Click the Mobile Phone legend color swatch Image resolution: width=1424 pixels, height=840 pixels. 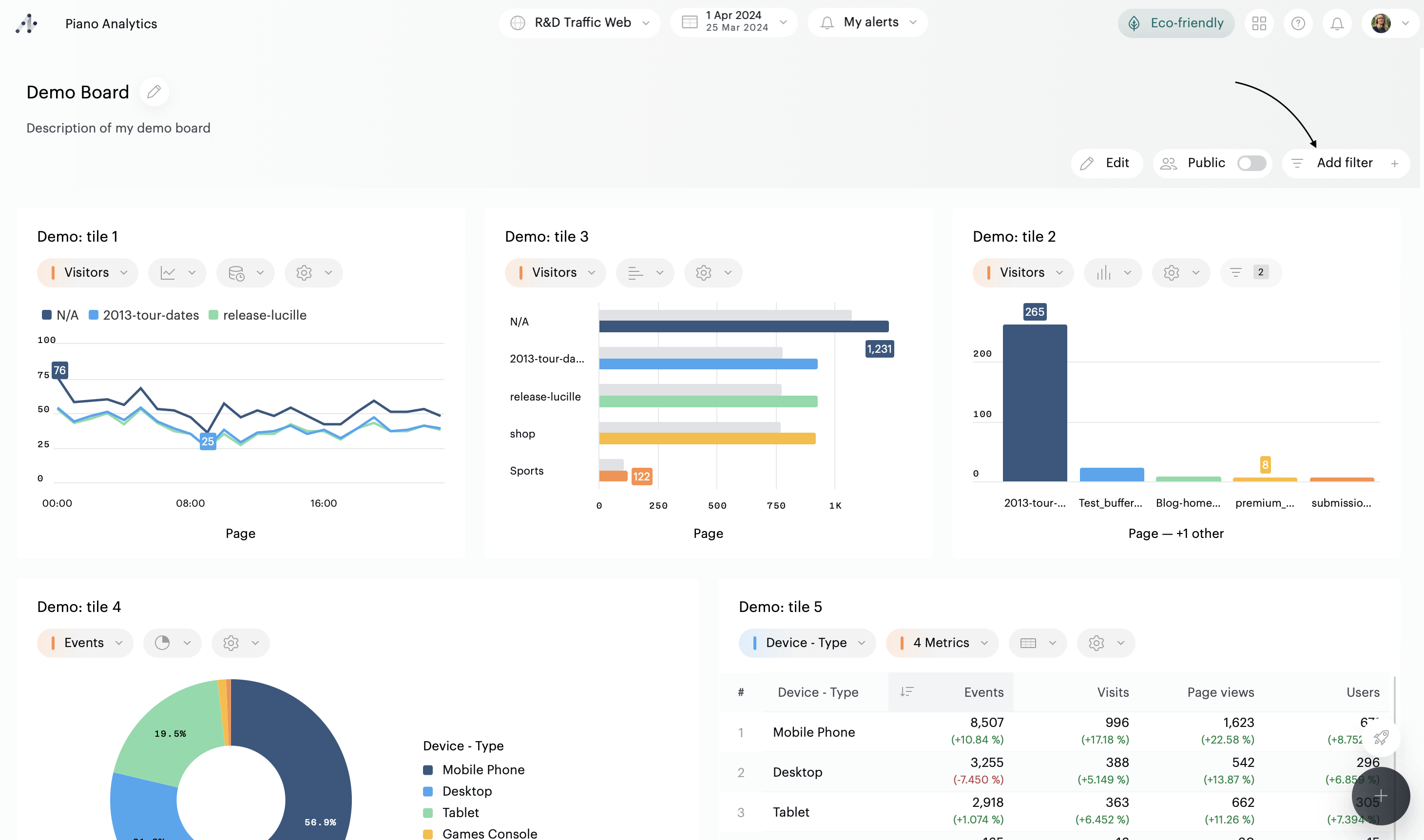tap(428, 770)
